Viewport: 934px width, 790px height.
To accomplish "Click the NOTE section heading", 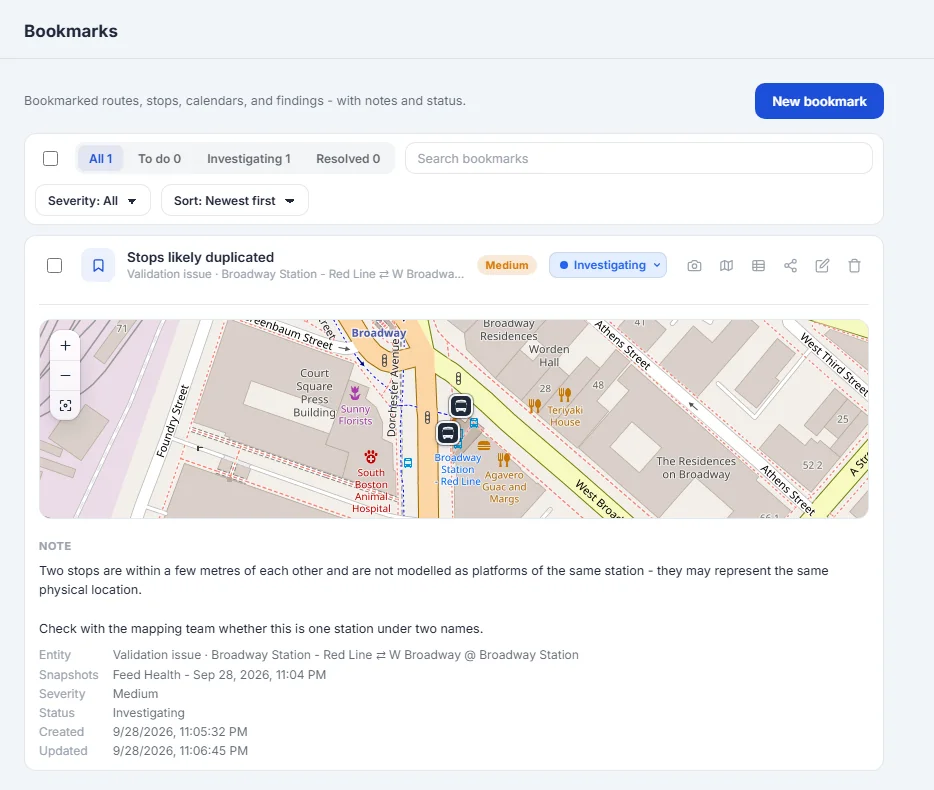I will 55,546.
